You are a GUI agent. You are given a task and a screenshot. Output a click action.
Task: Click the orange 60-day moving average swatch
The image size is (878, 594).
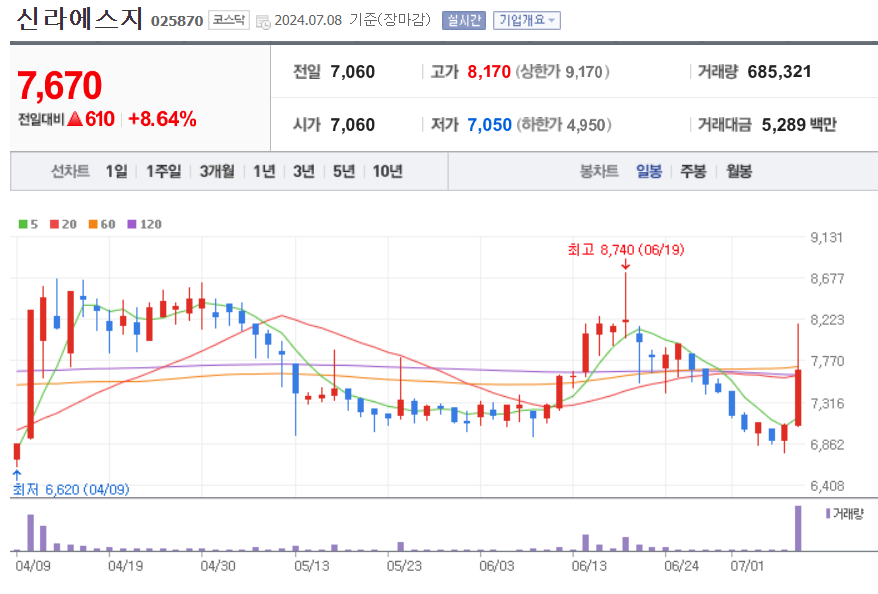[x=93, y=224]
